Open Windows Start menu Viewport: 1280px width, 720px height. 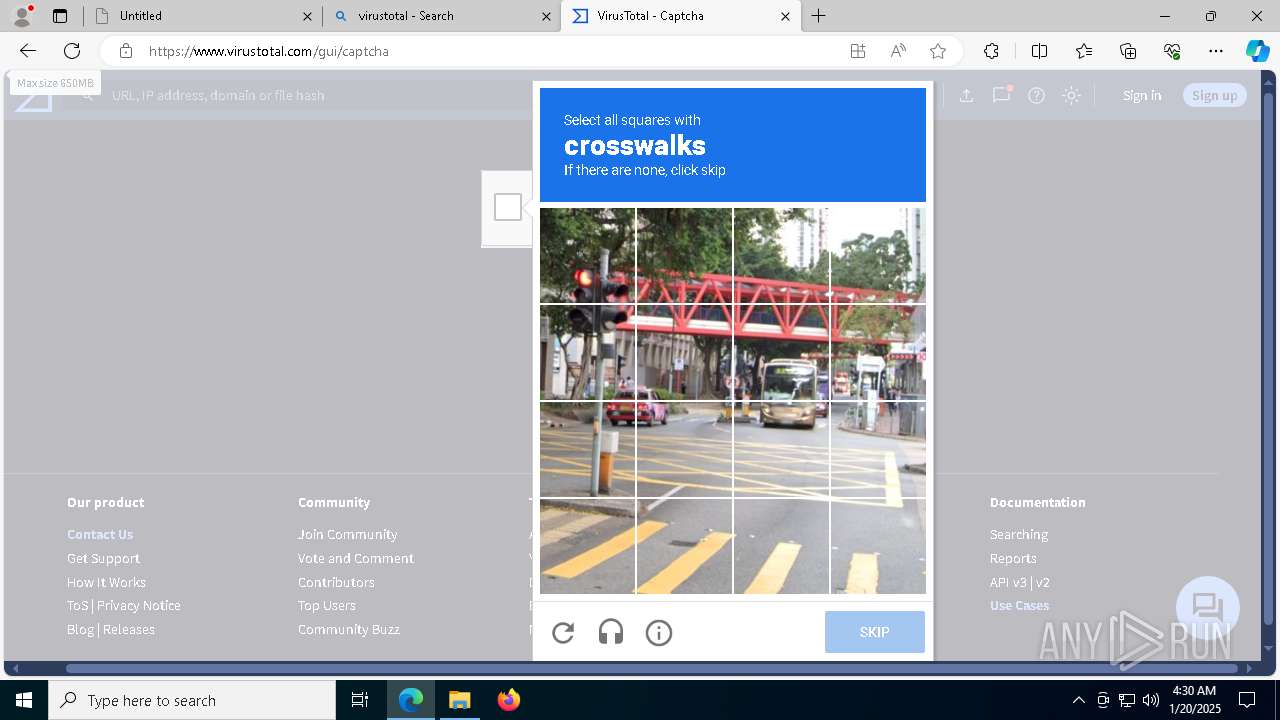(24, 700)
